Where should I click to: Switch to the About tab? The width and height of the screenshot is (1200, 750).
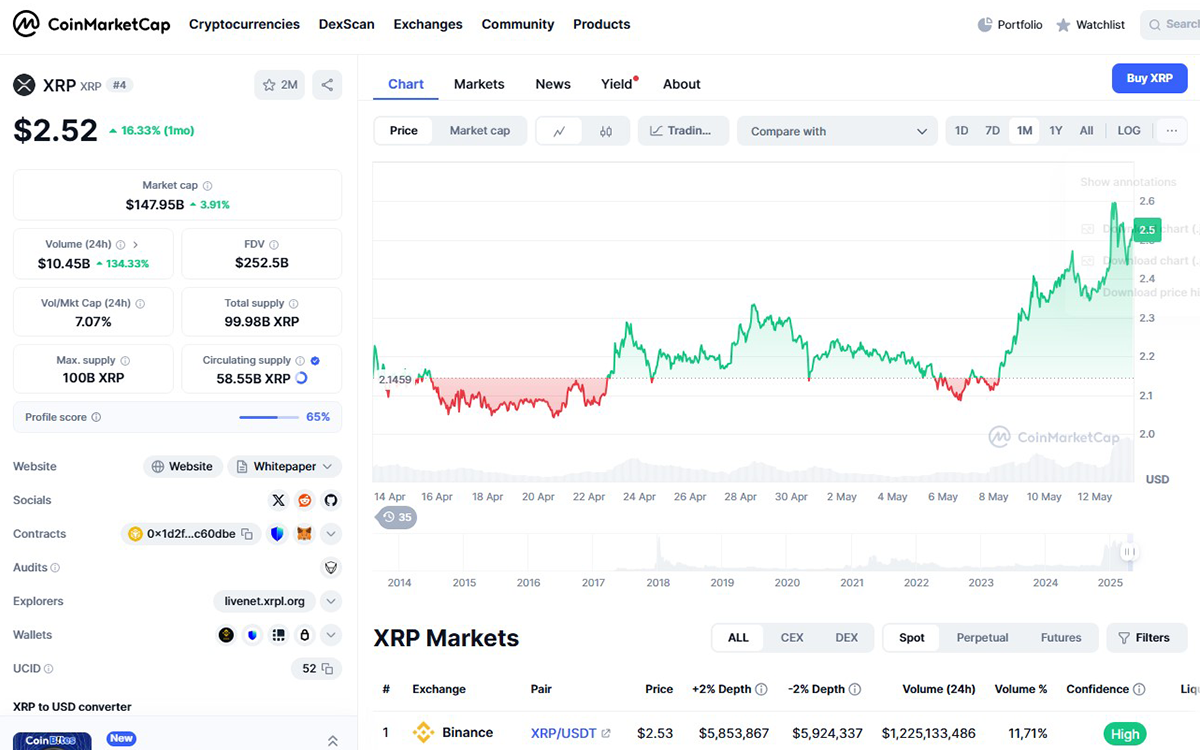[682, 84]
